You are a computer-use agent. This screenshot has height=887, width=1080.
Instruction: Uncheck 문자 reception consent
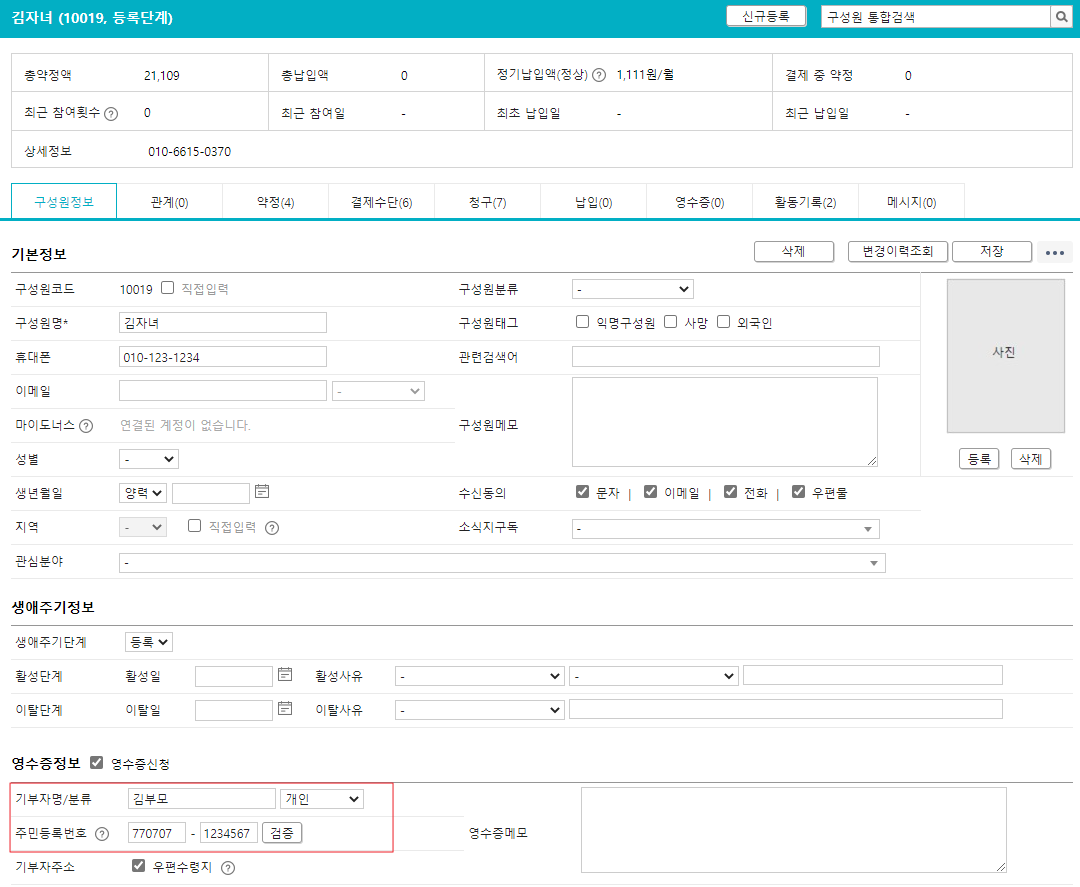[583, 492]
